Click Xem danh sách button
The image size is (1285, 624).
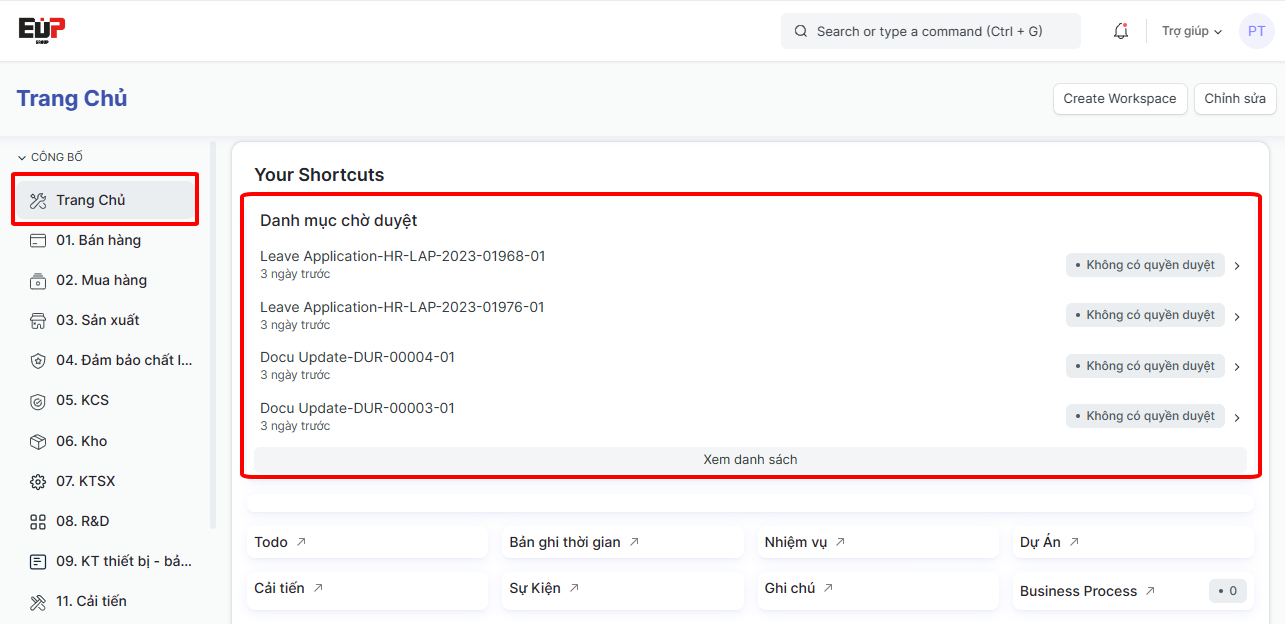tap(750, 460)
